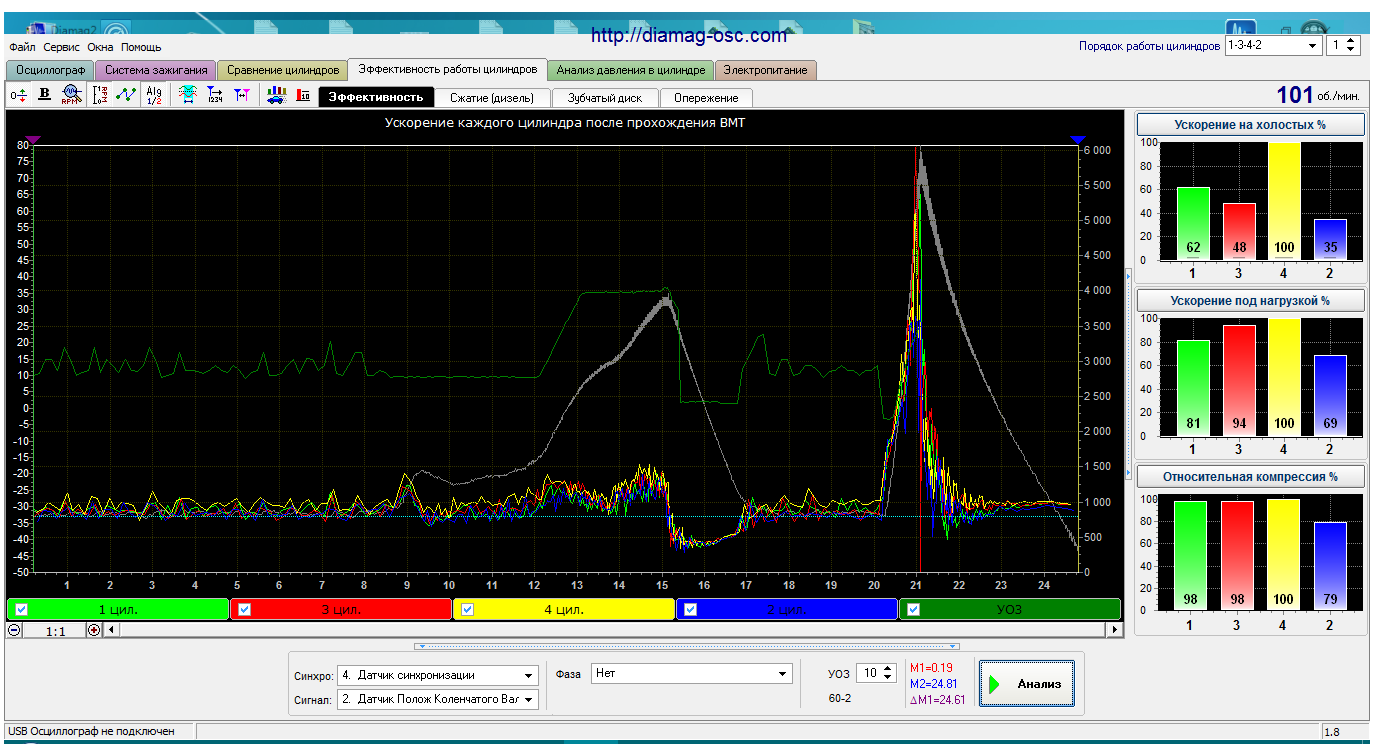Click the Alg 1/2 algorithm icon
Viewport: 1382px width, 744px height.
coord(154,94)
